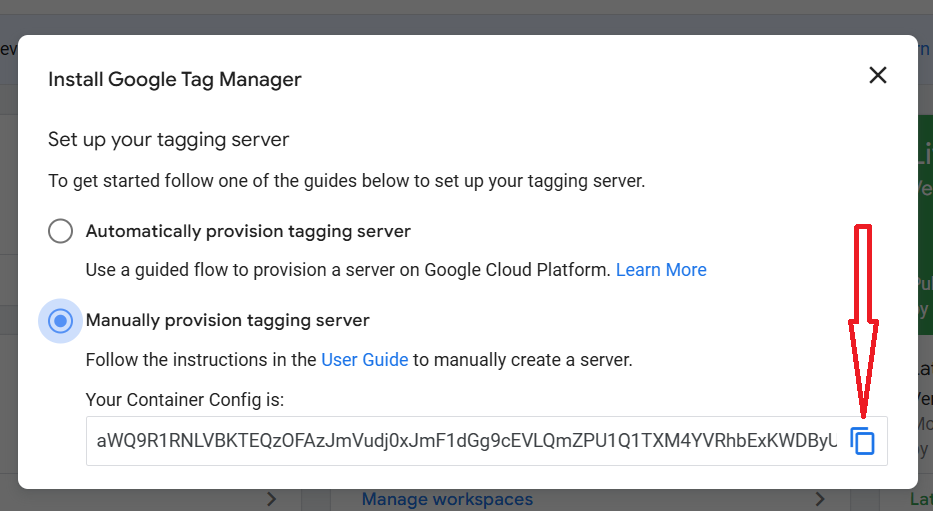The height and width of the screenshot is (511, 933).
Task: Expand the chevron beside Manage workspaces
Action: pos(820,499)
